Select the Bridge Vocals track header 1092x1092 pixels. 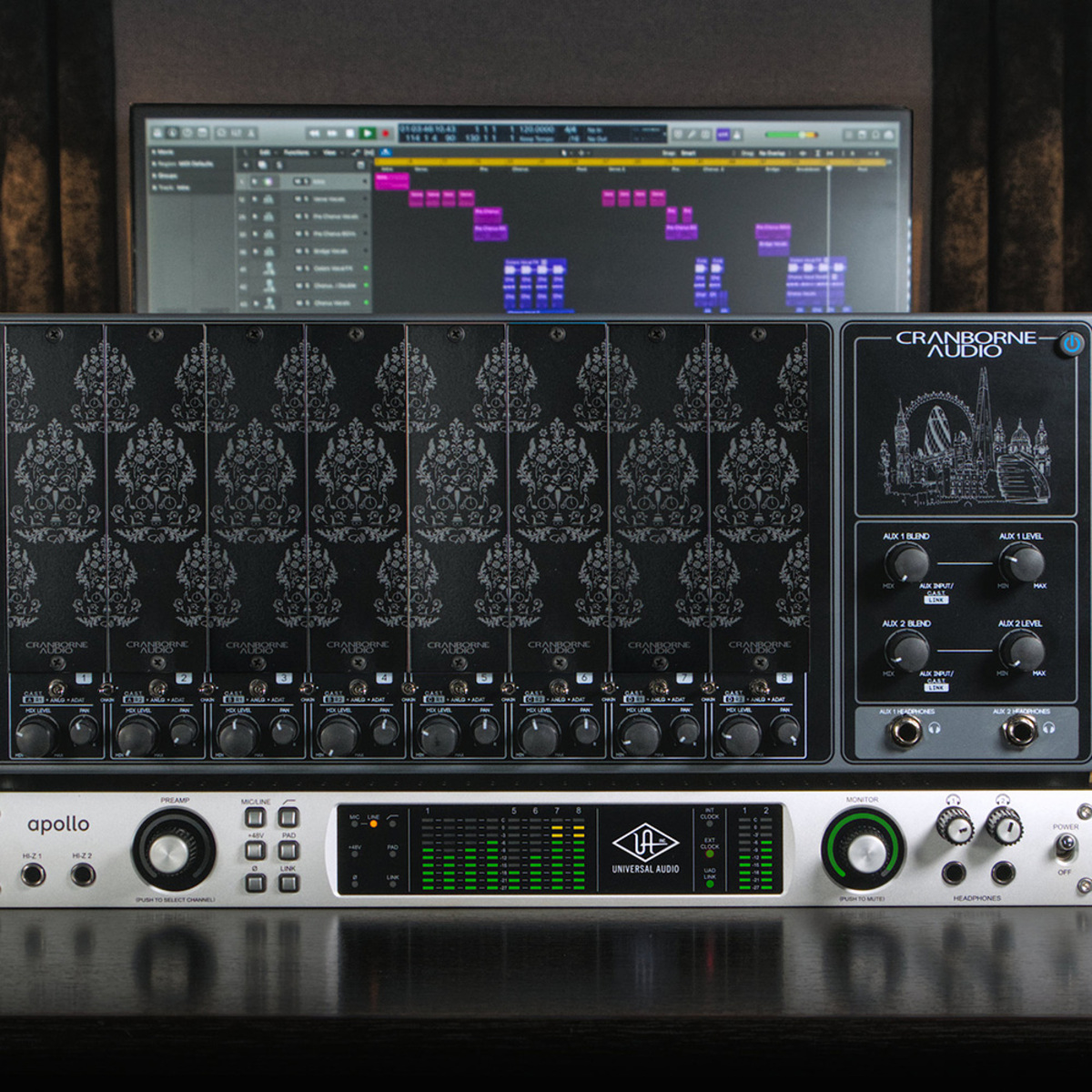pos(303,250)
